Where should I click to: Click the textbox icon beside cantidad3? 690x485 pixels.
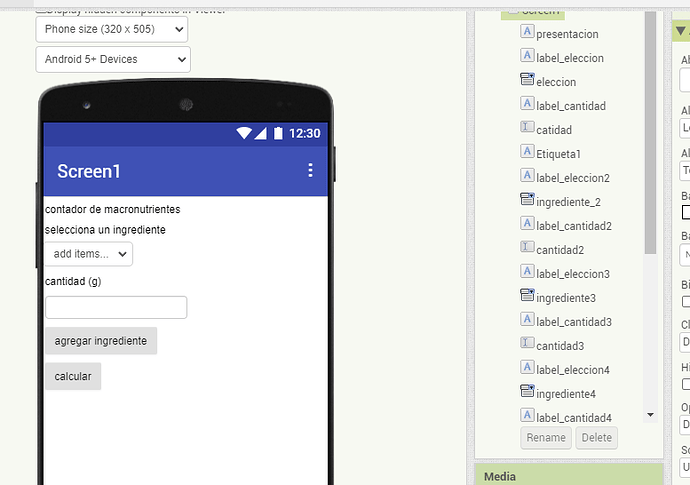coord(527,343)
